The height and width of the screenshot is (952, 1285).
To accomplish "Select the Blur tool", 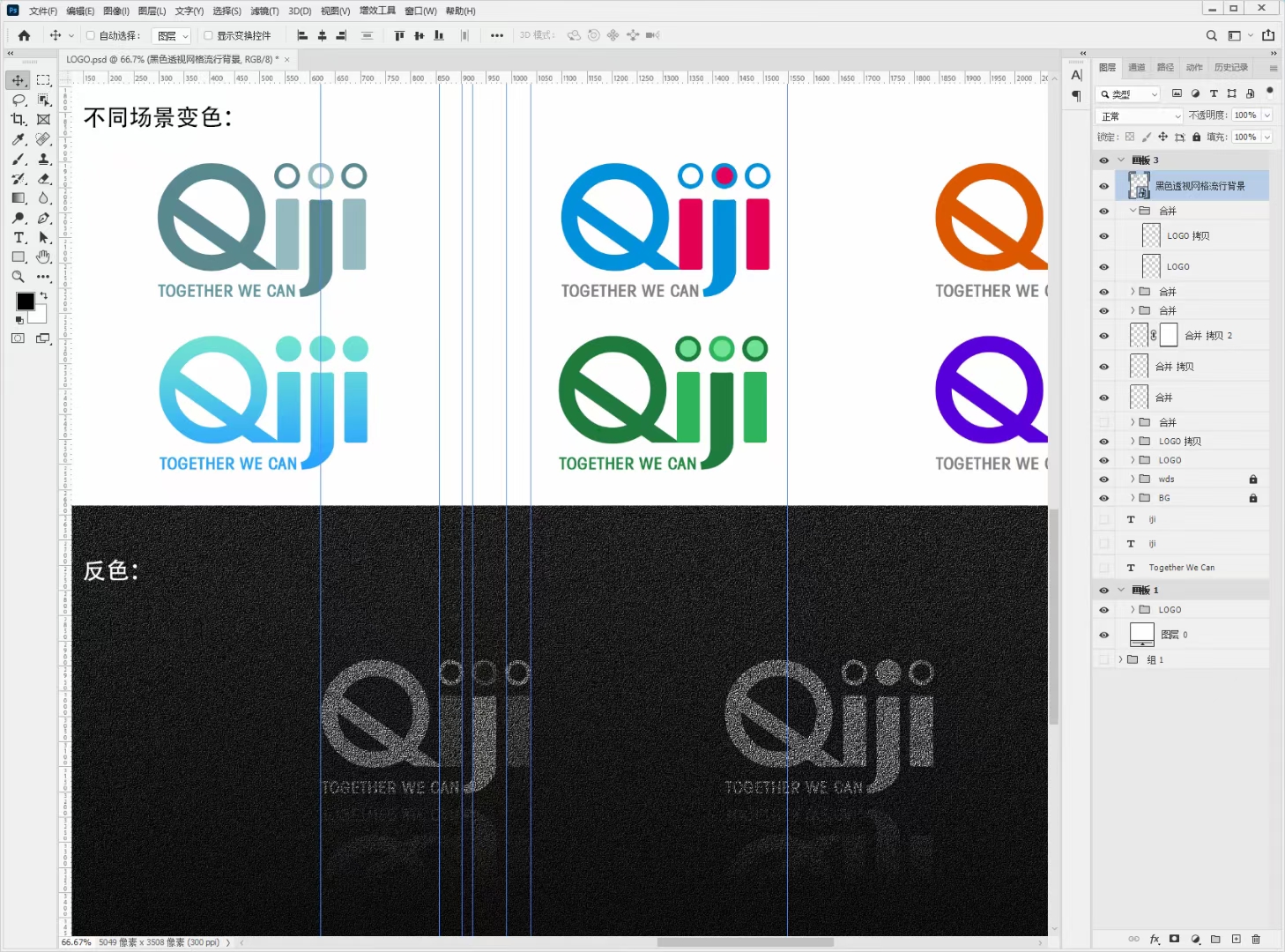I will click(x=43, y=198).
